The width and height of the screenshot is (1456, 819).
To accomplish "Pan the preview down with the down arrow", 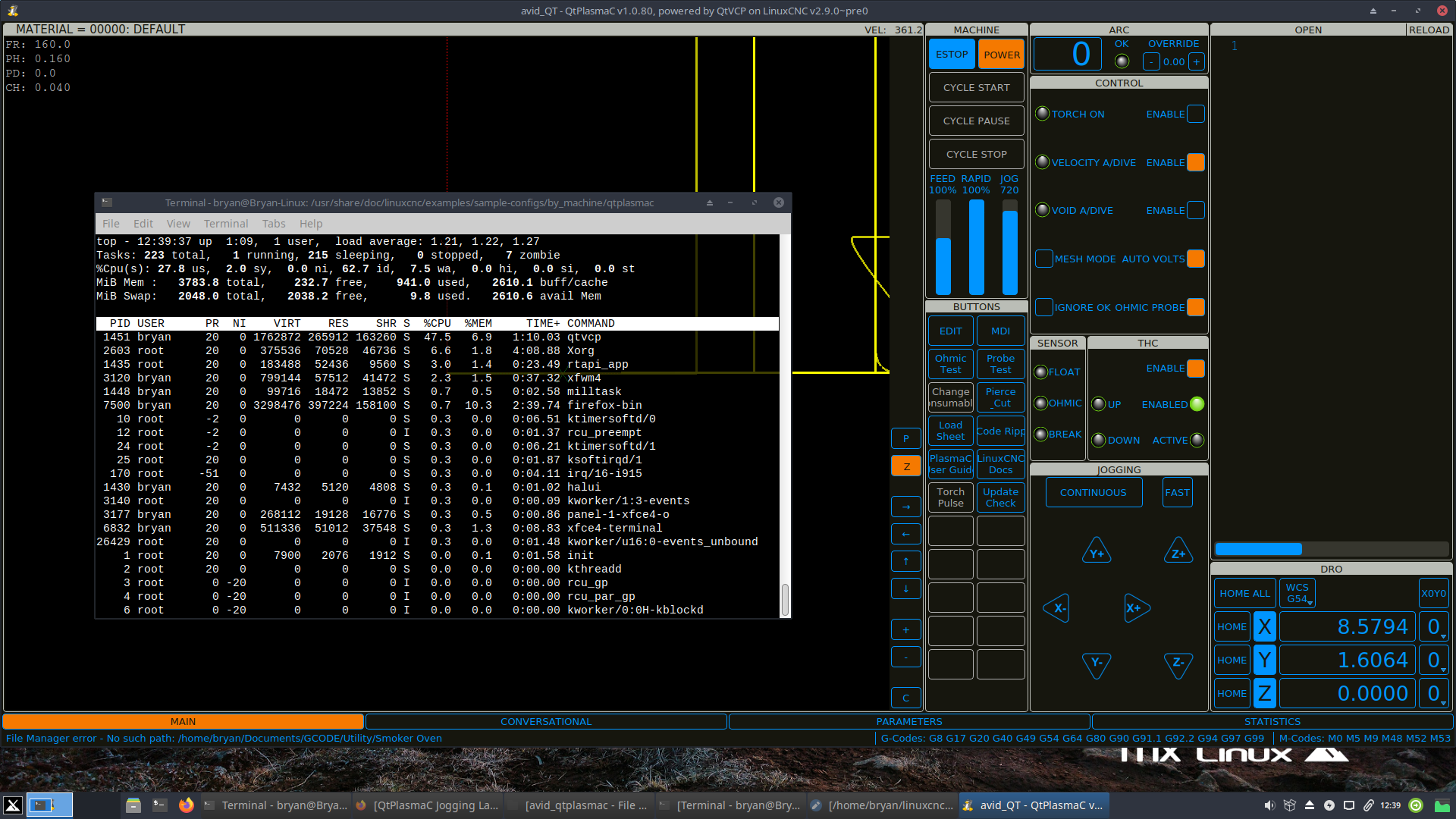I will (x=905, y=588).
